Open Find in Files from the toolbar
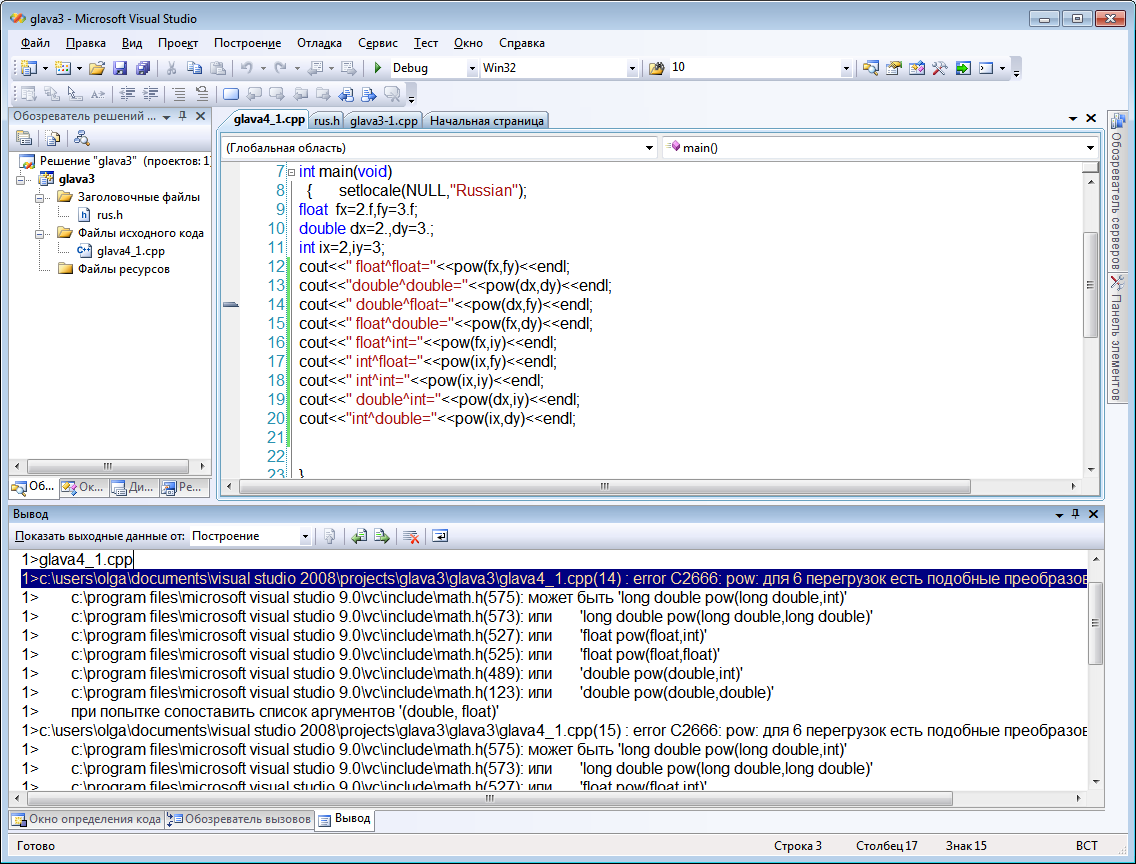The image size is (1136, 864). tap(656, 68)
